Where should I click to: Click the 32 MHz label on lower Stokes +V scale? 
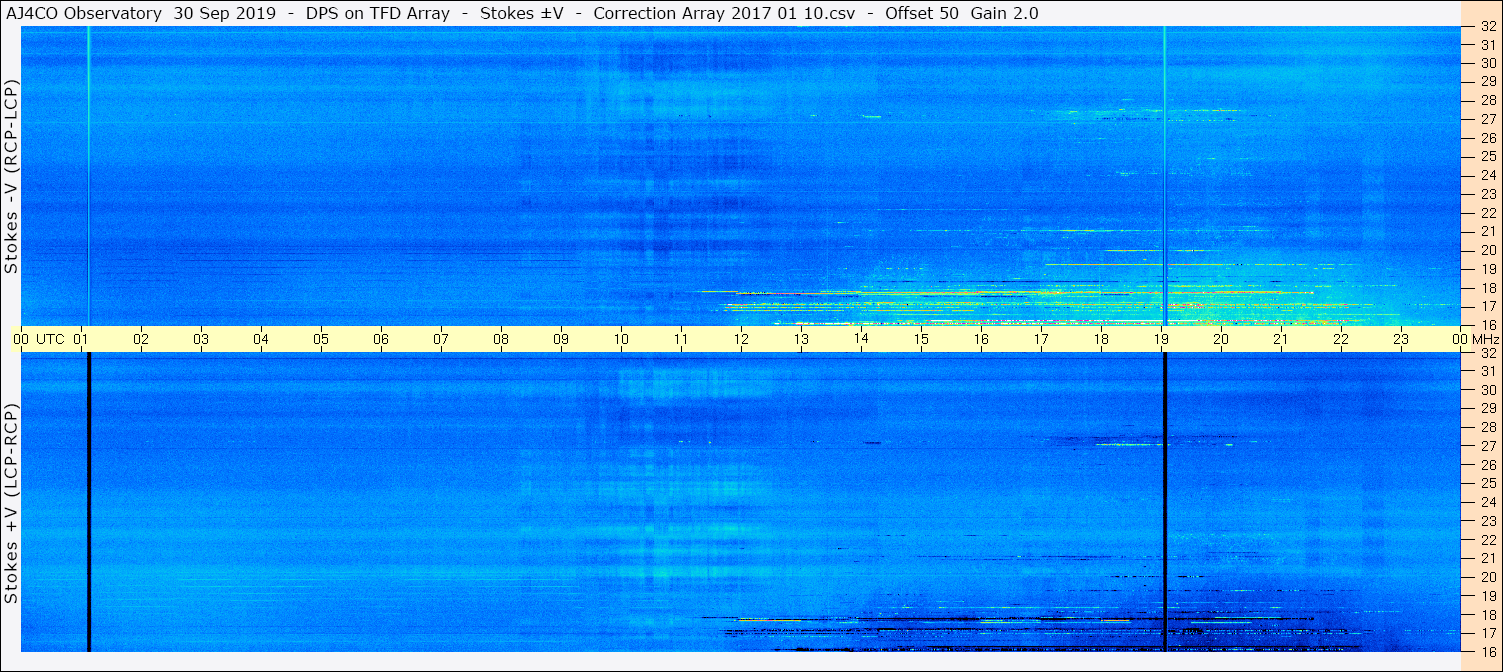[x=1488, y=353]
